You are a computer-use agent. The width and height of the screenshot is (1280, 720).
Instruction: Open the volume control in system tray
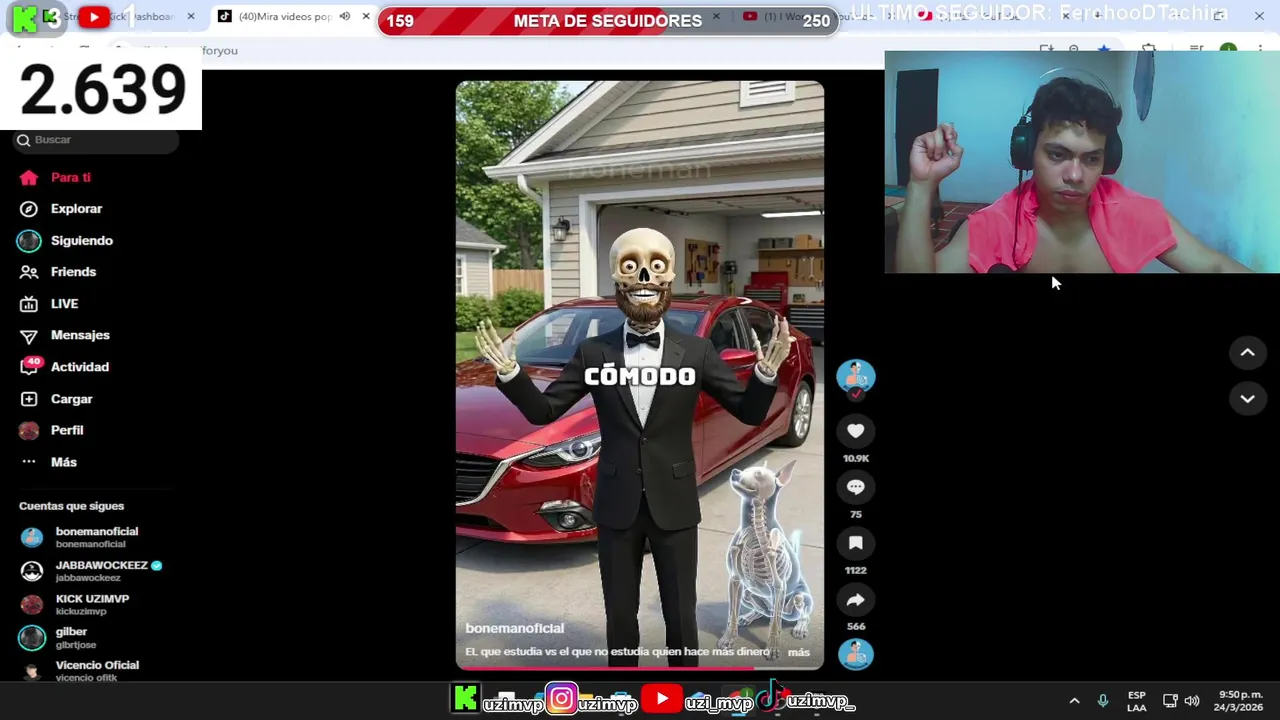tap(1192, 701)
